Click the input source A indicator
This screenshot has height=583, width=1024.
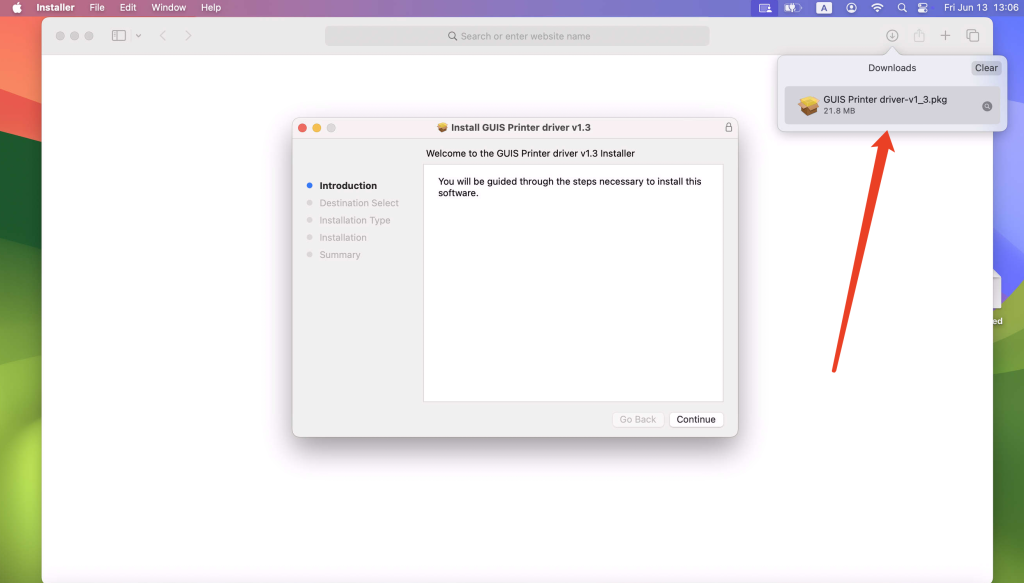pyautogui.click(x=824, y=8)
